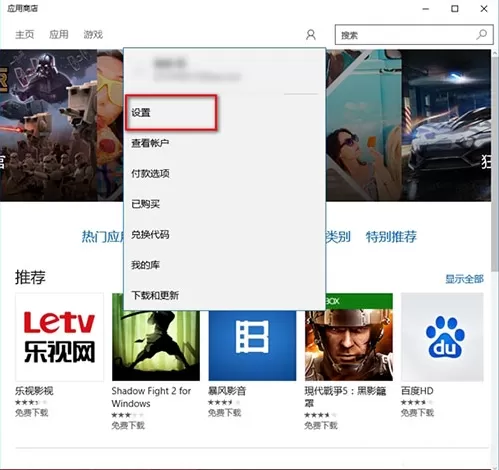Image resolution: width=499 pixels, height=470 pixels.
Task: Close the 应用商店 window
Action: tap(484, 9)
